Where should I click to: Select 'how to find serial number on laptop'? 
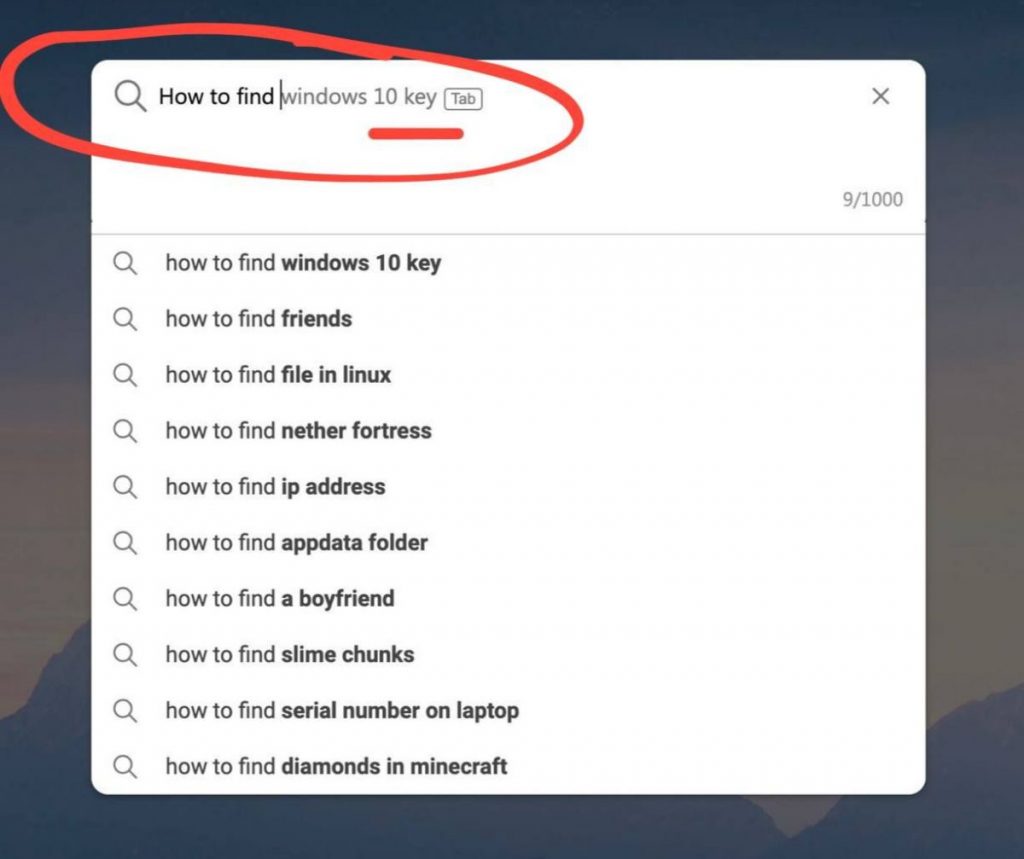508,710
